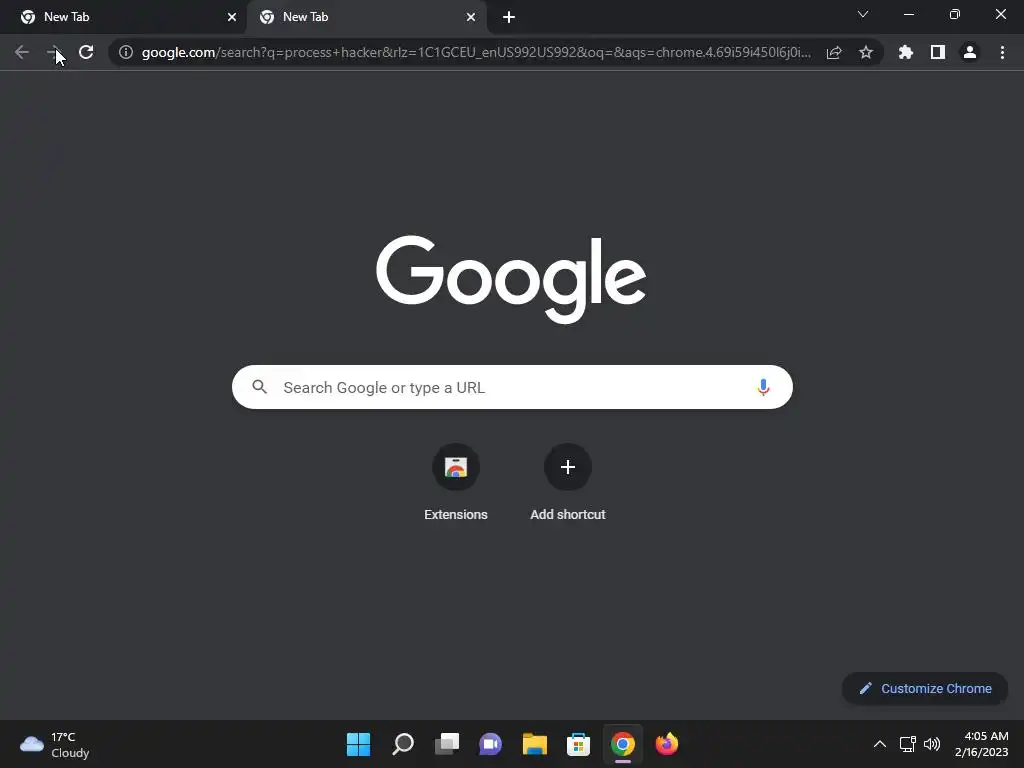Open the Extensions shortcut tile

[456, 483]
